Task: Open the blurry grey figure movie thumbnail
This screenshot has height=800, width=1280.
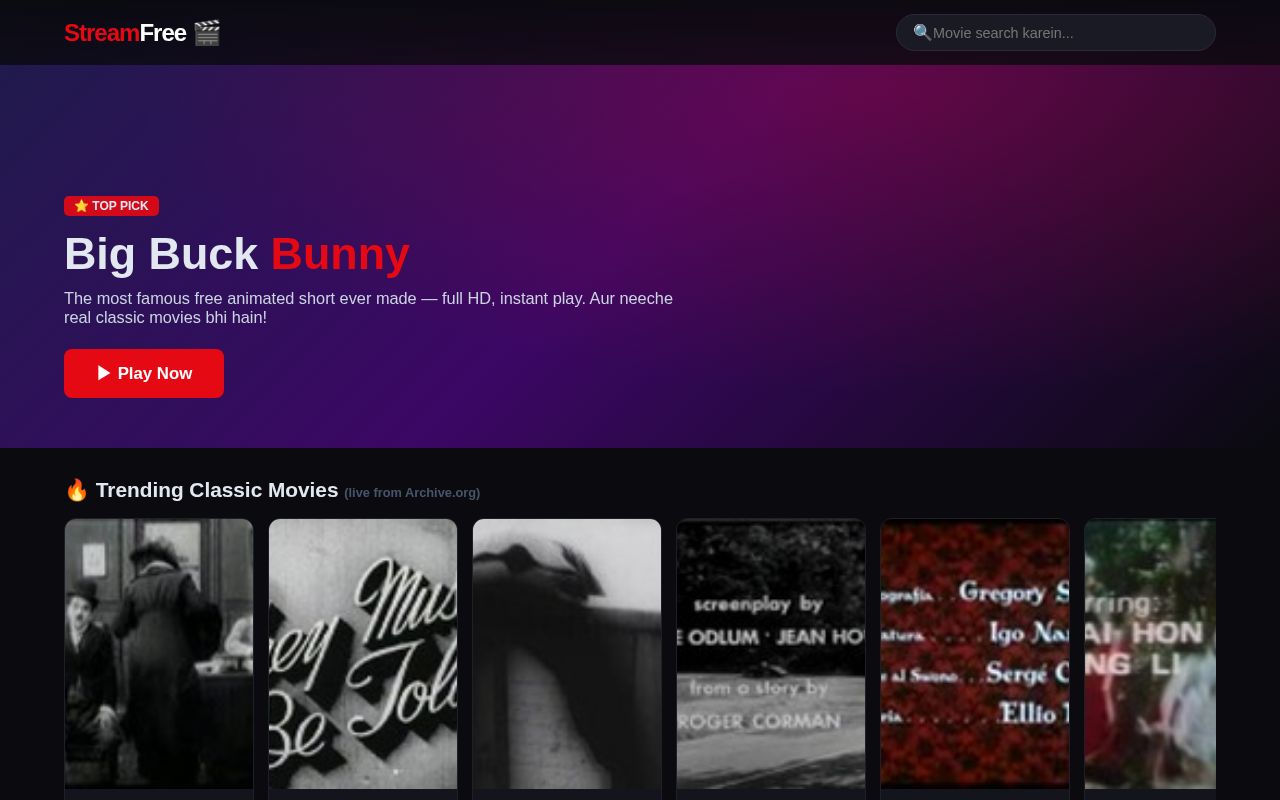Action: point(567,654)
